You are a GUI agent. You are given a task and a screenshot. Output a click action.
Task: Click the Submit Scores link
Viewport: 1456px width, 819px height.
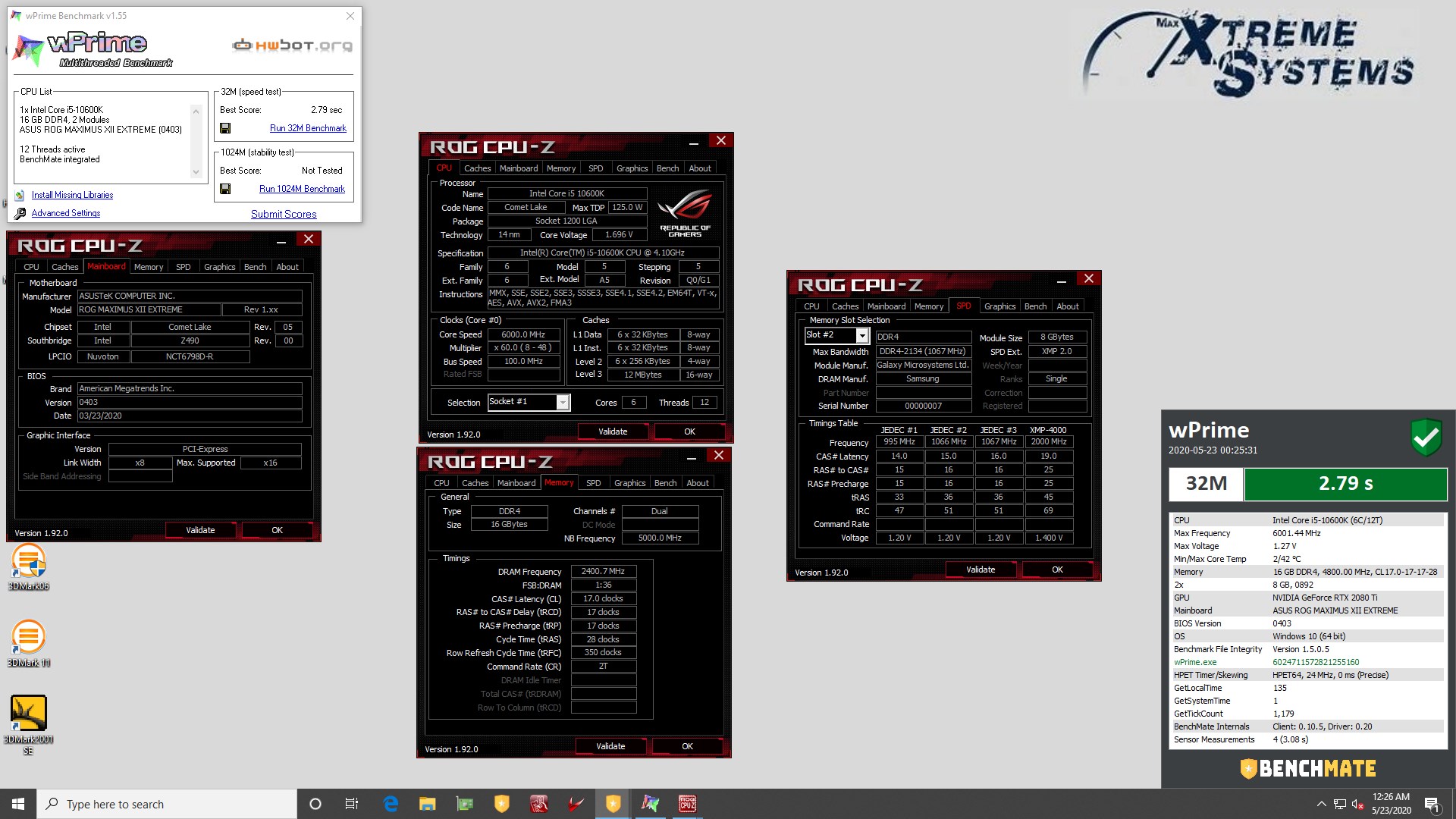pos(284,214)
